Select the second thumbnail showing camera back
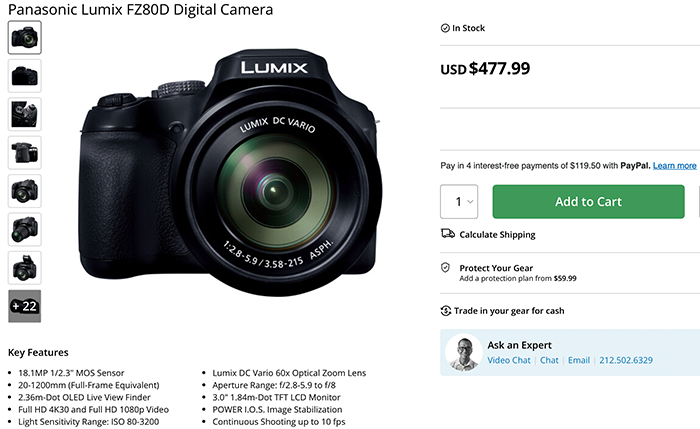This screenshot has width=700, height=429. click(24, 76)
